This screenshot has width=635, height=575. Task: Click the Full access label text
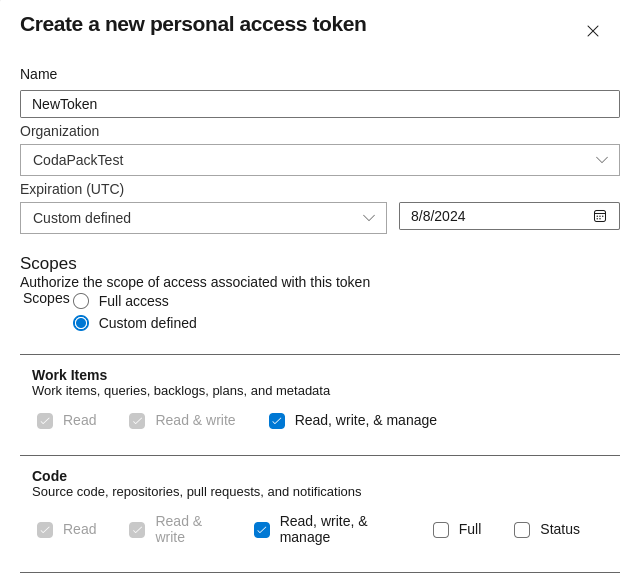point(134,301)
